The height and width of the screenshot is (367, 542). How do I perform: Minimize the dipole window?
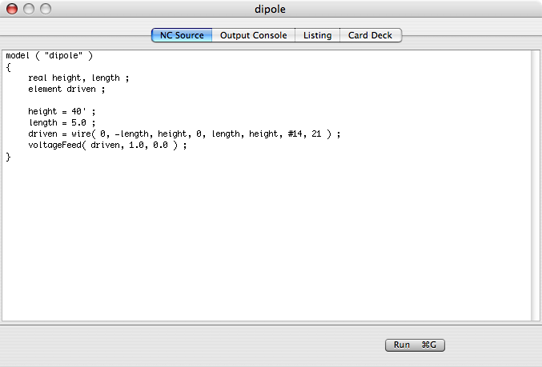(29, 9)
